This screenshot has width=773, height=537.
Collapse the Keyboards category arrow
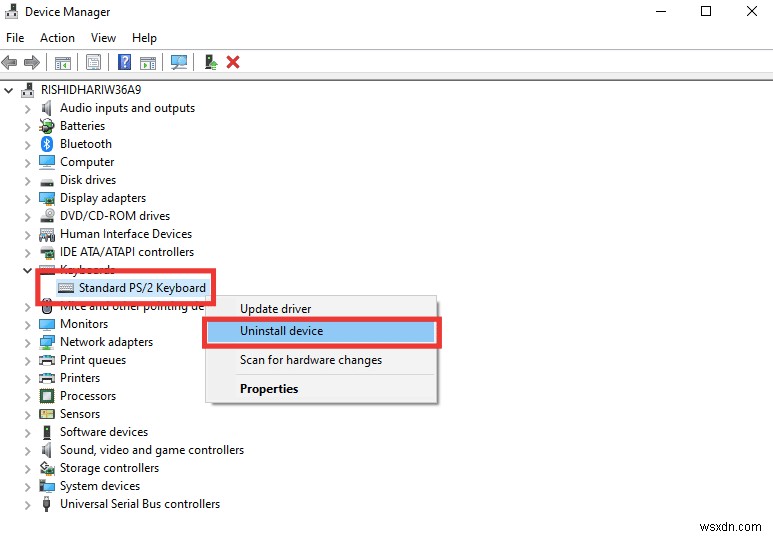click(x=27, y=270)
